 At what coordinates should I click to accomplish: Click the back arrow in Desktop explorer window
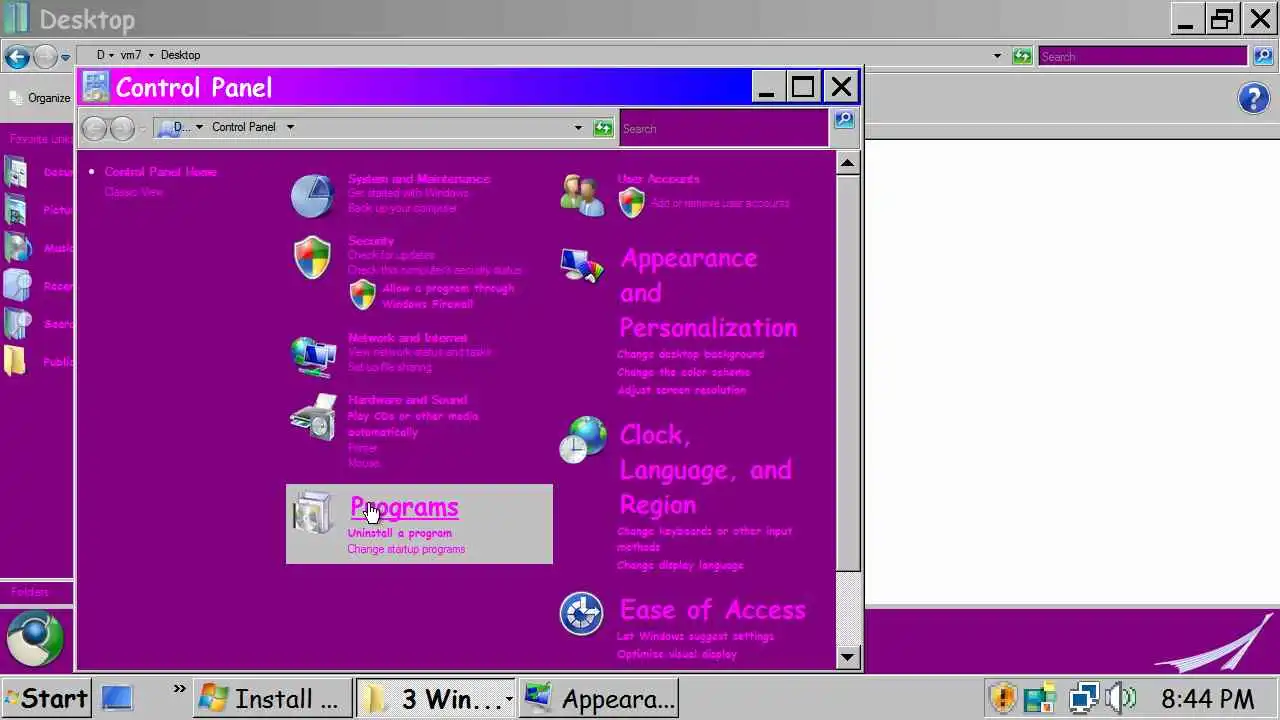[x=16, y=56]
